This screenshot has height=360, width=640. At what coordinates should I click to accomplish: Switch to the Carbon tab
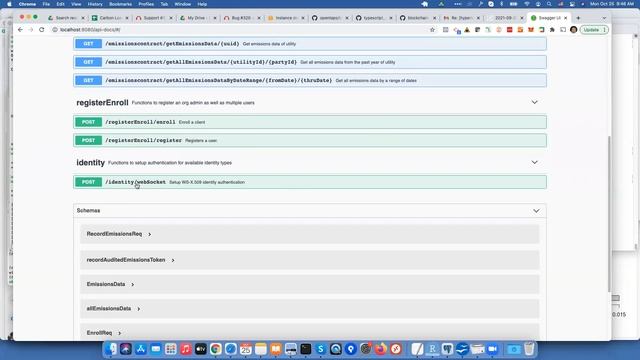110,18
